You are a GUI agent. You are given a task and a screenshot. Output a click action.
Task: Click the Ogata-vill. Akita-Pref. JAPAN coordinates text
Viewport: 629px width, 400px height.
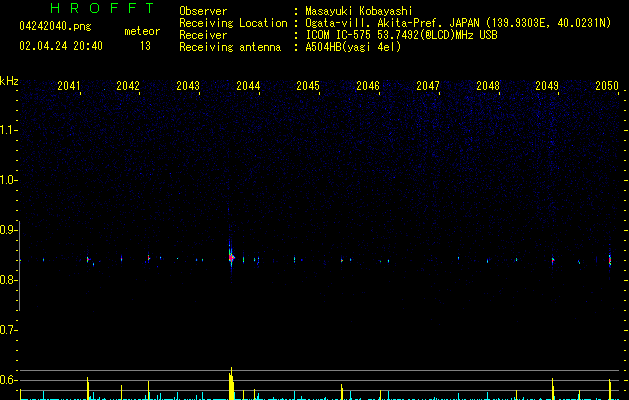click(458, 23)
